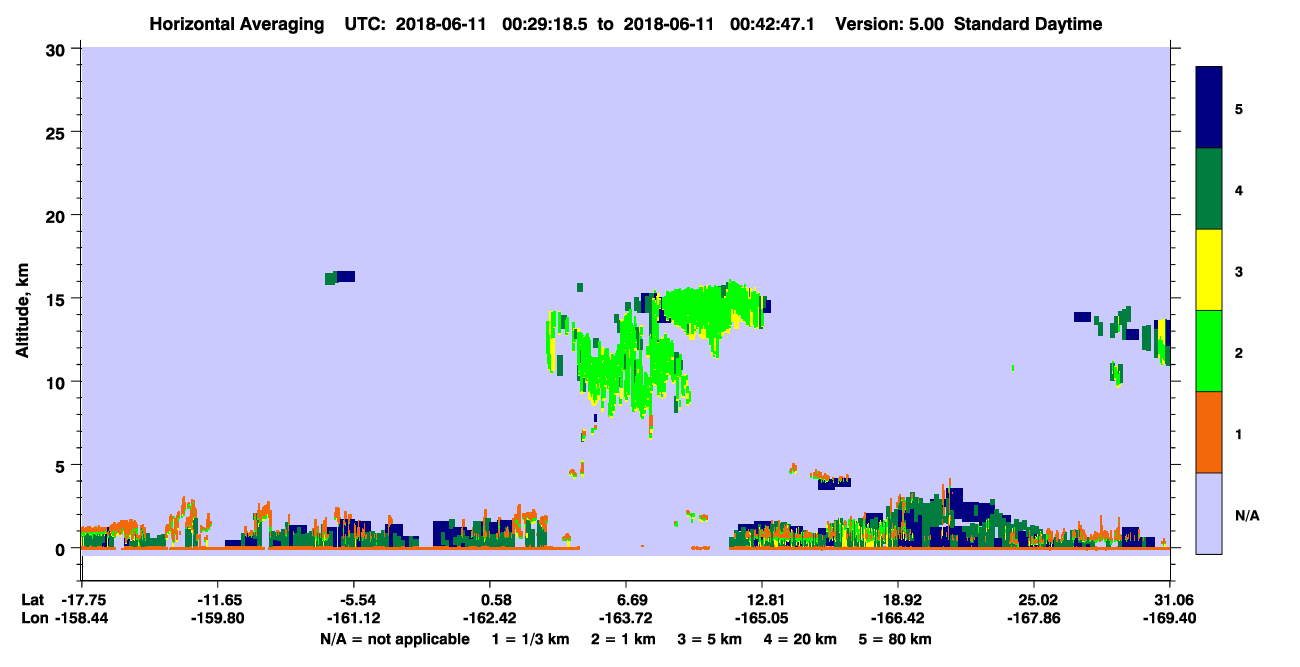Click the '1 = 1/3 km' legend note
This screenshot has height=667, width=1300.
[x=529, y=639]
